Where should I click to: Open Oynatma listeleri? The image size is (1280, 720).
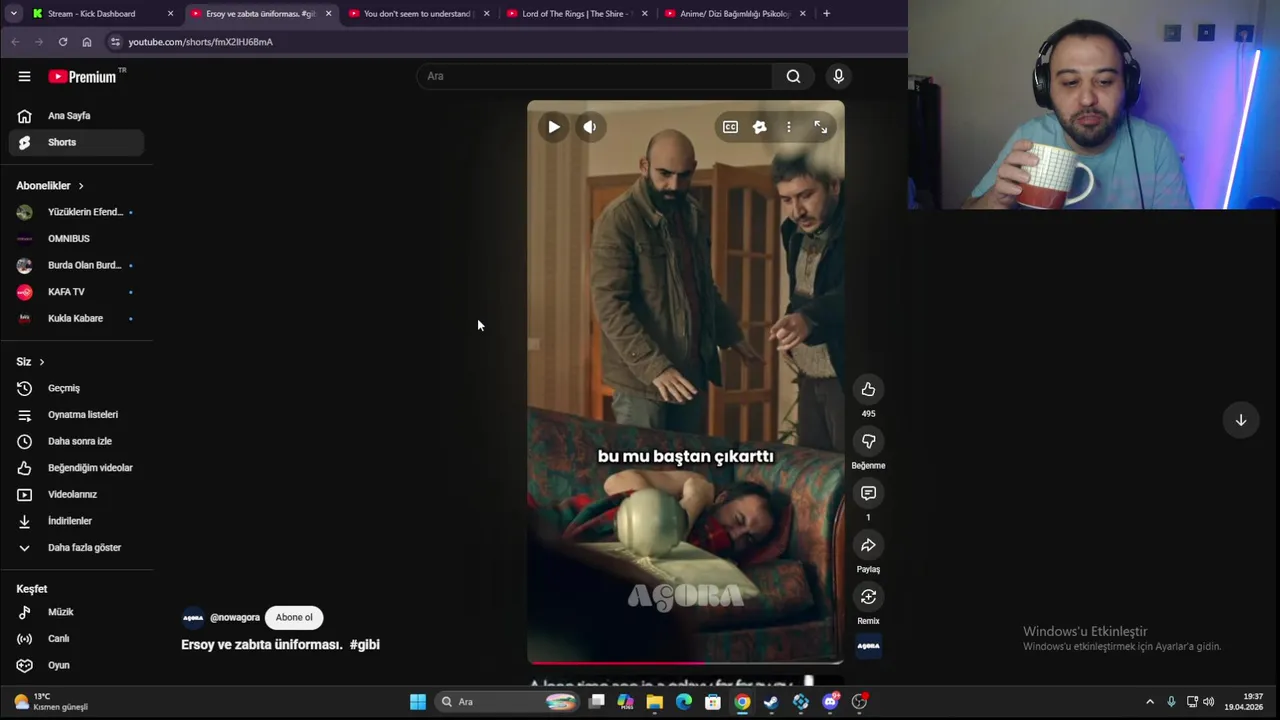(77, 415)
